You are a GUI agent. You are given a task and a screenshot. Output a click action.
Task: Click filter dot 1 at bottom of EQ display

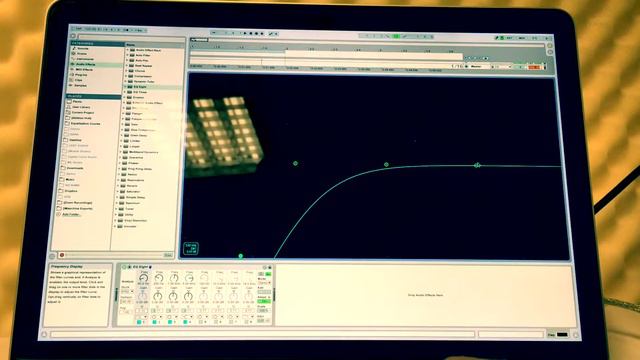(241, 256)
